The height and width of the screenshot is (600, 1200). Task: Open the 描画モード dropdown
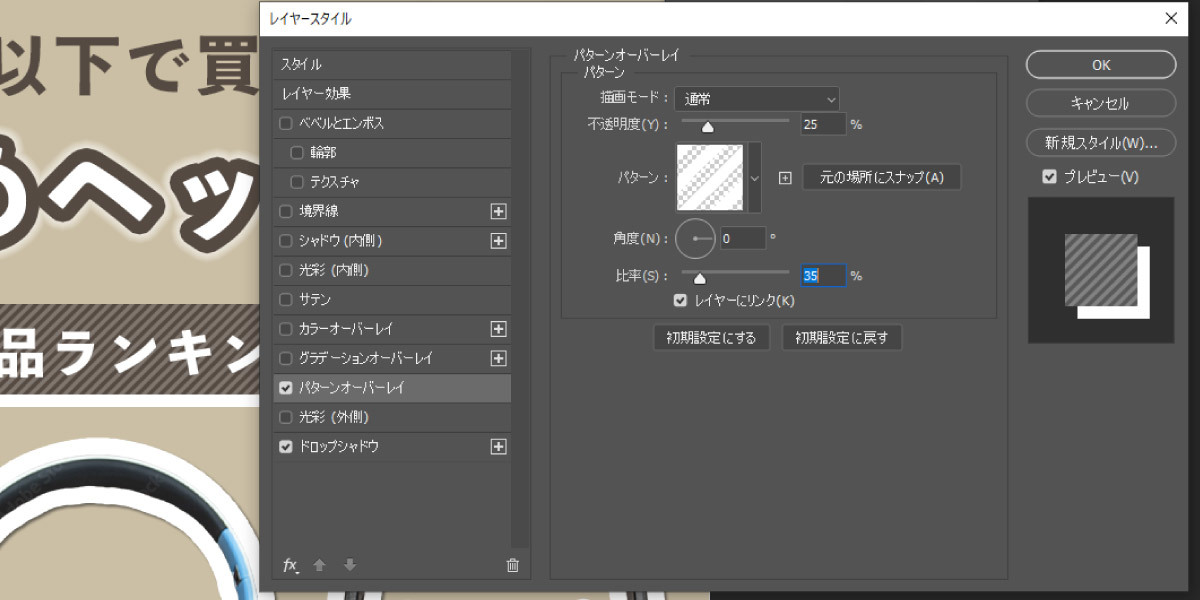click(757, 99)
